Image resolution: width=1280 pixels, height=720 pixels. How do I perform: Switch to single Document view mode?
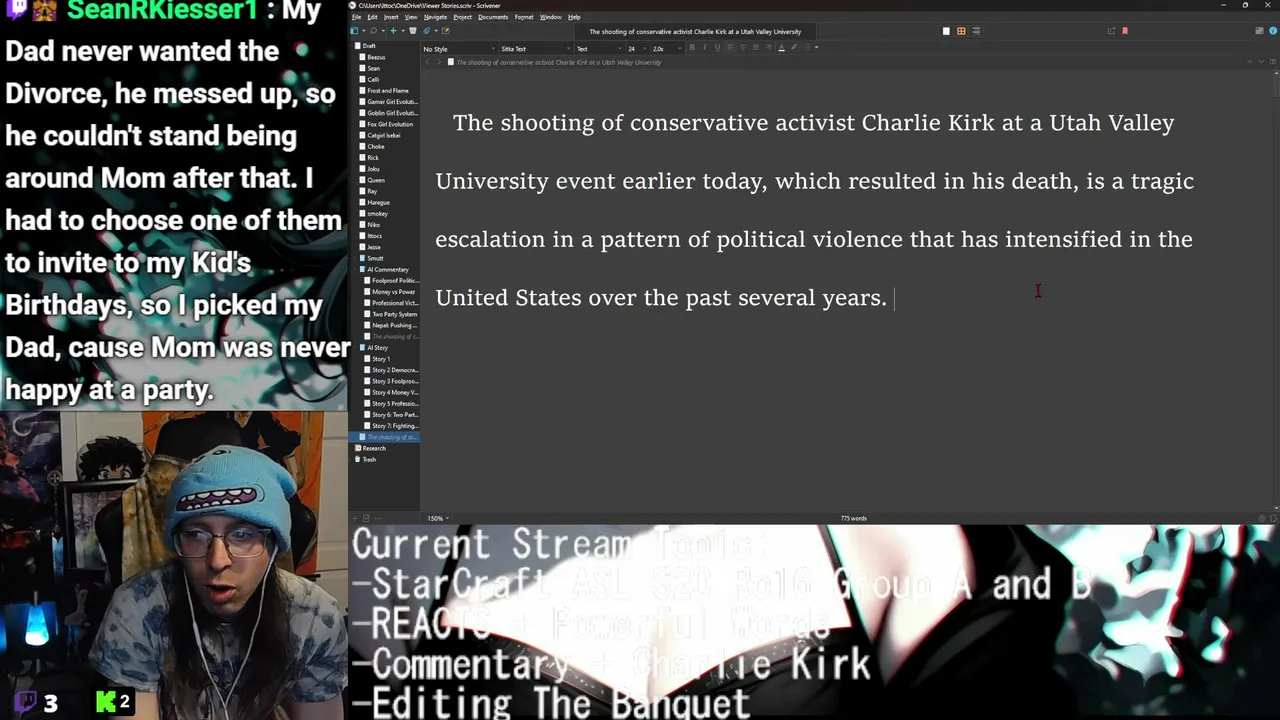(x=946, y=31)
